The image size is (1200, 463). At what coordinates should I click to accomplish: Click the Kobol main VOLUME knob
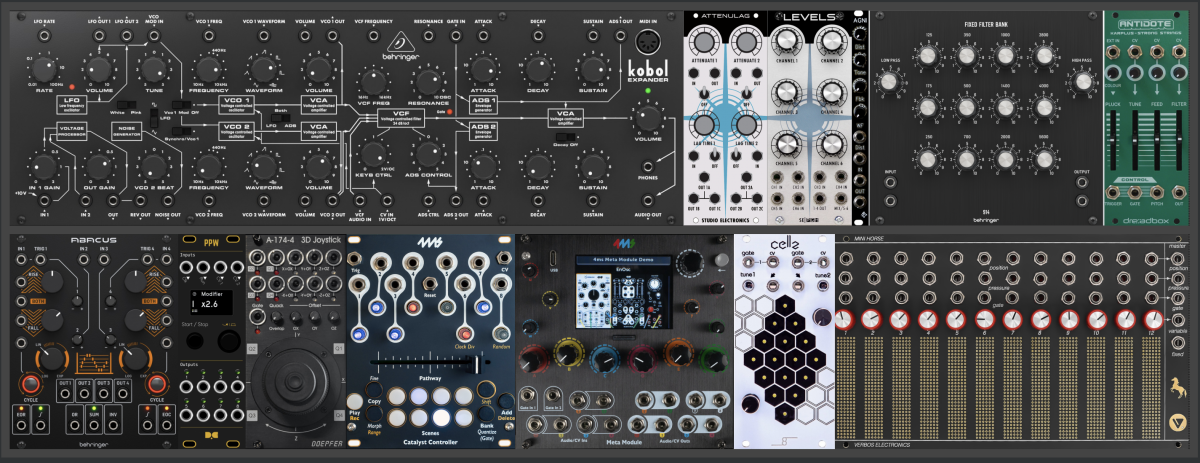(647, 119)
